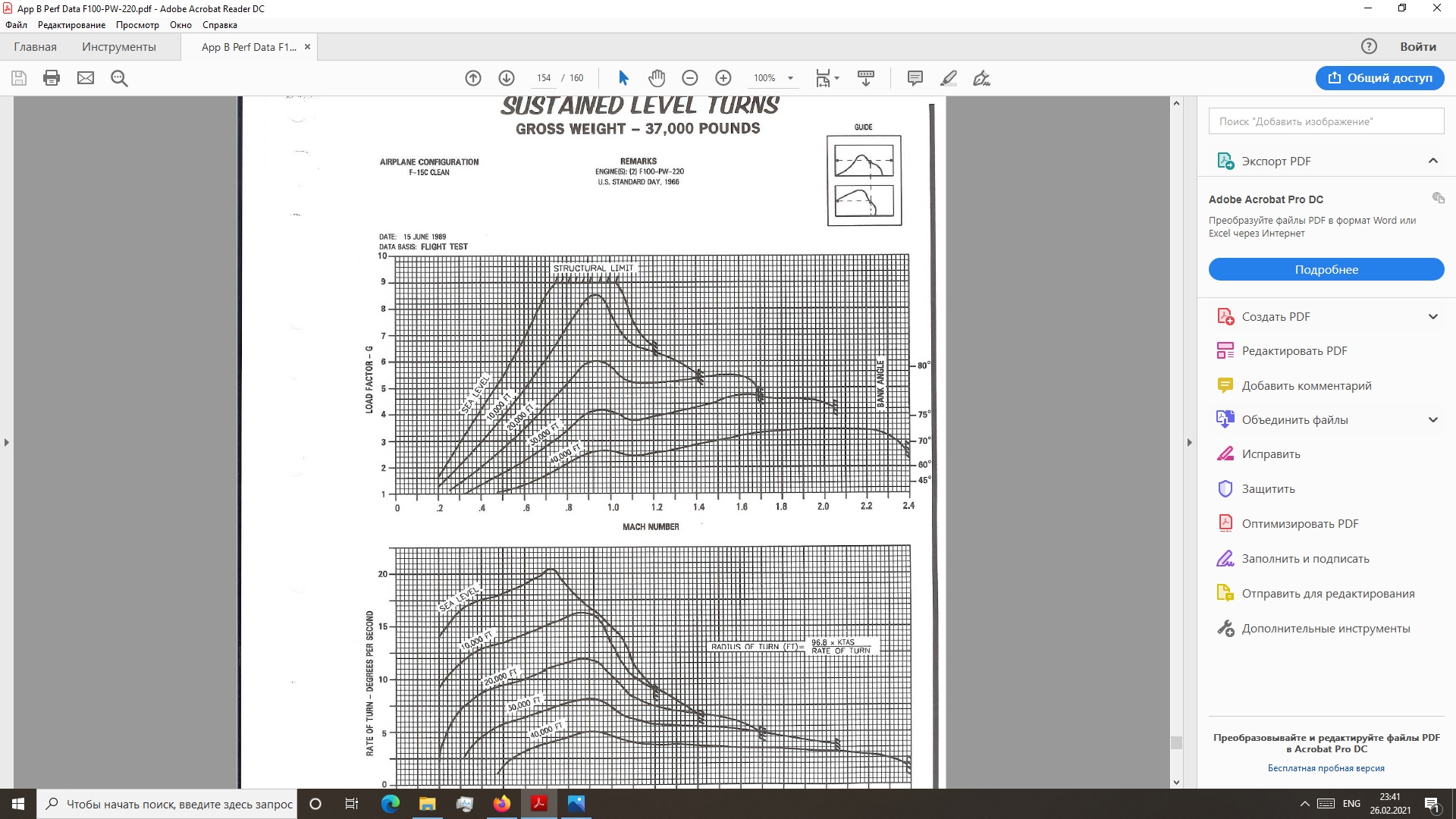Image resolution: width=1456 pixels, height=819 pixels.
Task: Open the Бесплатная пробная версия link
Action: [x=1326, y=768]
